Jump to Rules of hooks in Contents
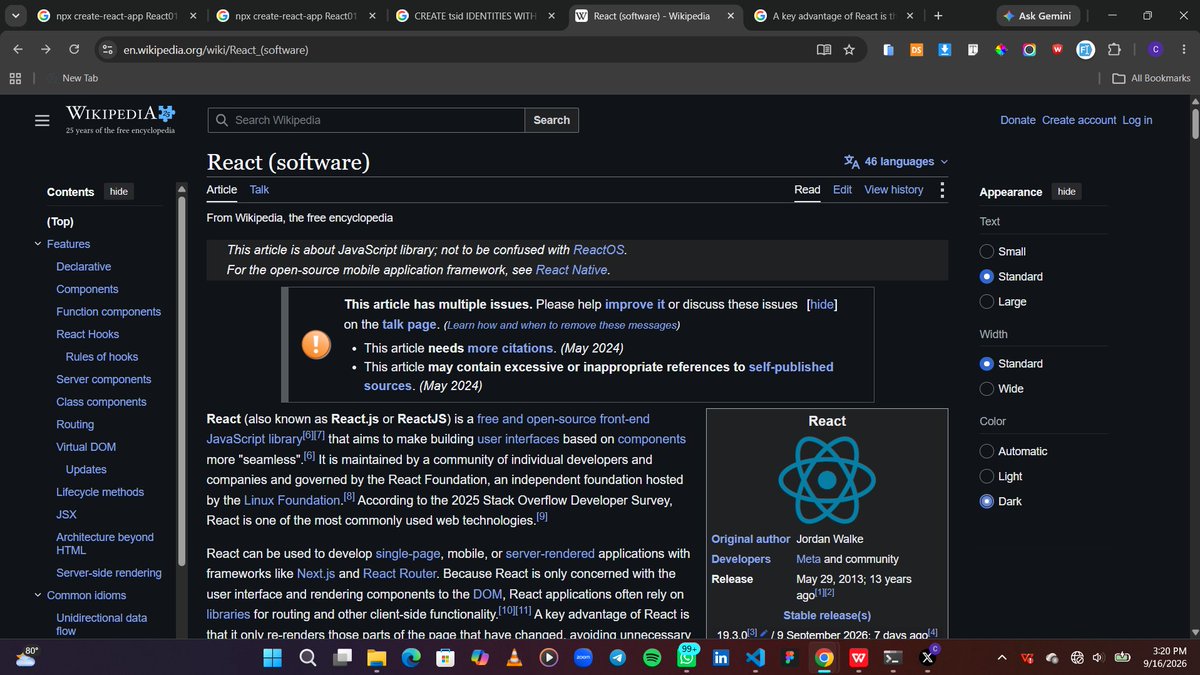The width and height of the screenshot is (1200, 675). point(102,357)
